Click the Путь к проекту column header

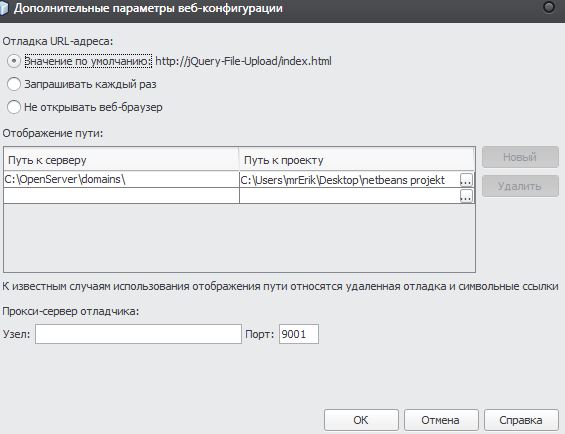tap(357, 159)
